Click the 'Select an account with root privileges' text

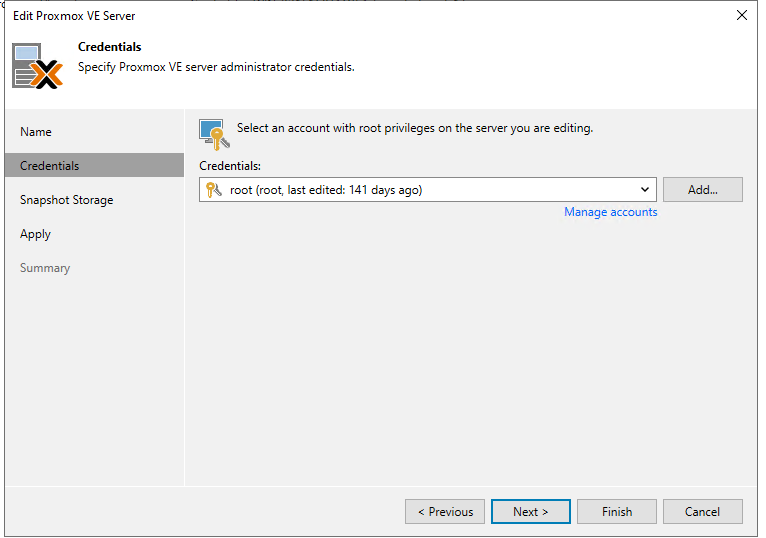click(x=415, y=128)
